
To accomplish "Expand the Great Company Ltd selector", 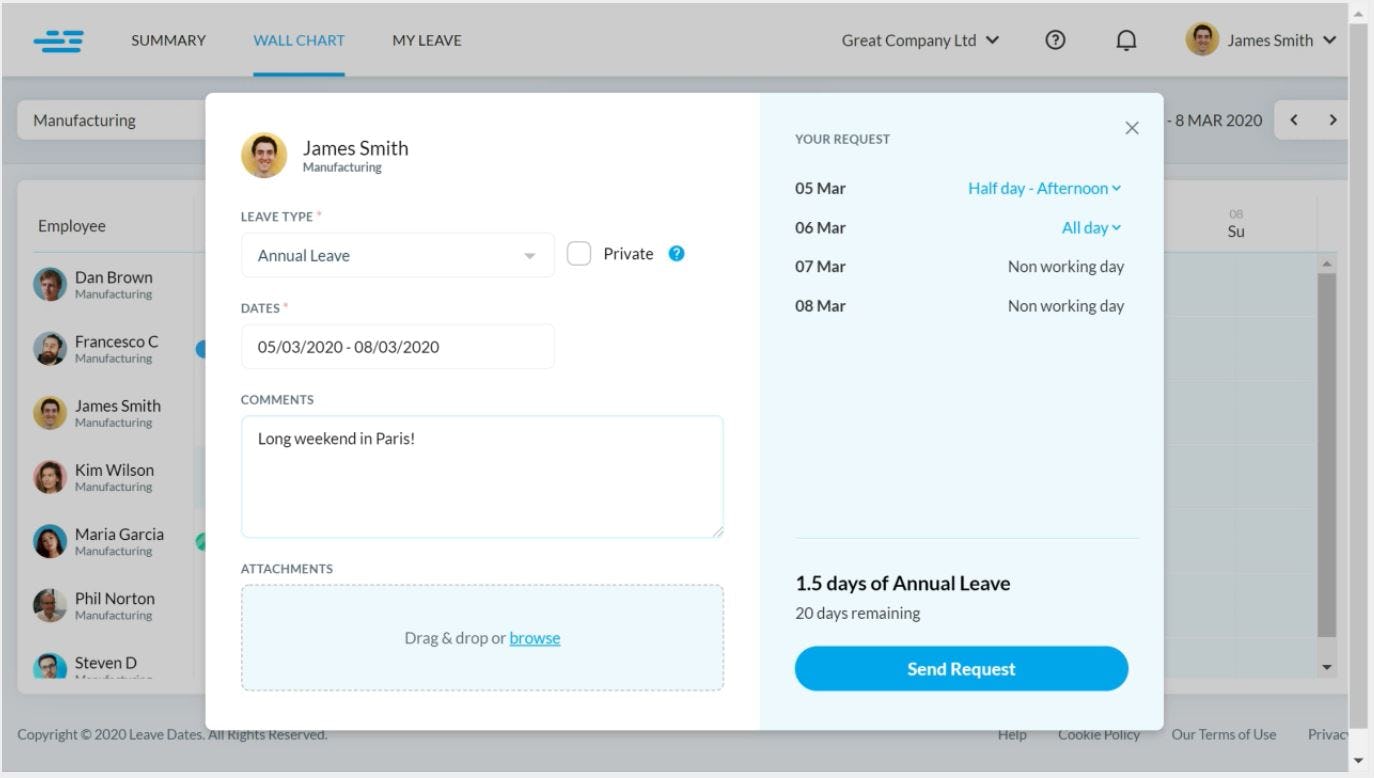I will pos(920,40).
